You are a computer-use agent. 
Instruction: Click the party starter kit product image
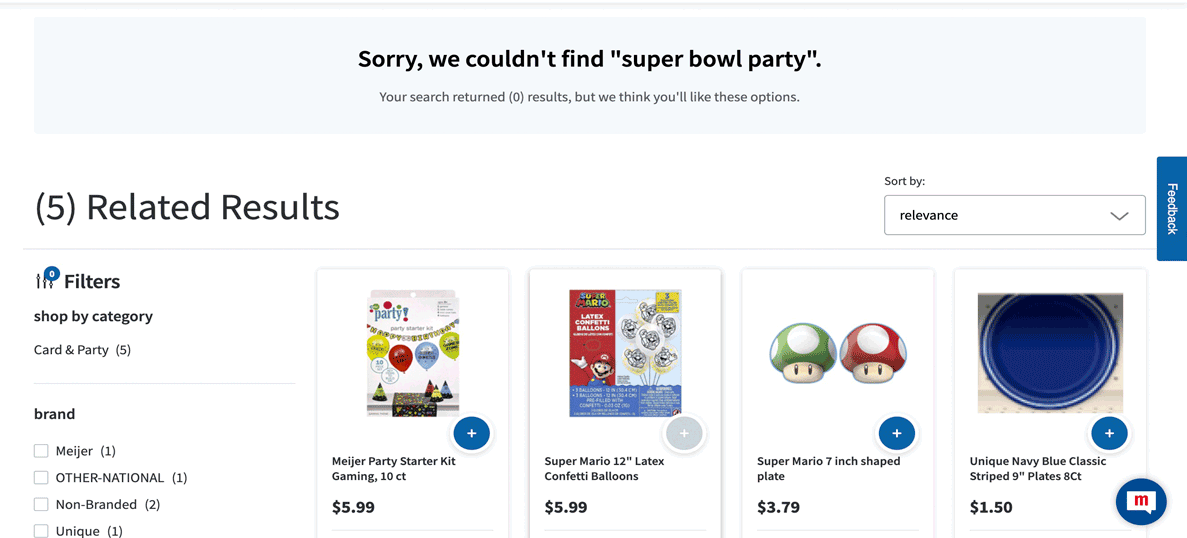(412, 352)
